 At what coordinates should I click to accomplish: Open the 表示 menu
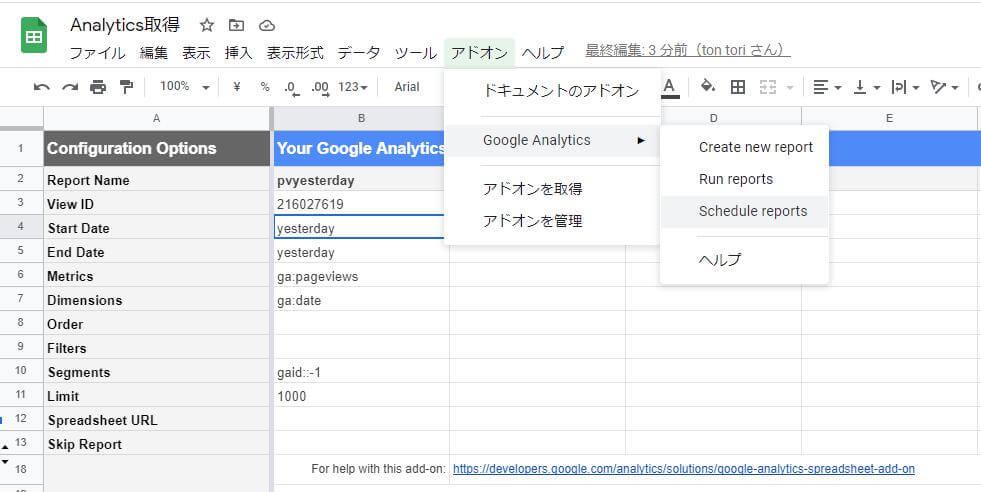coord(196,53)
